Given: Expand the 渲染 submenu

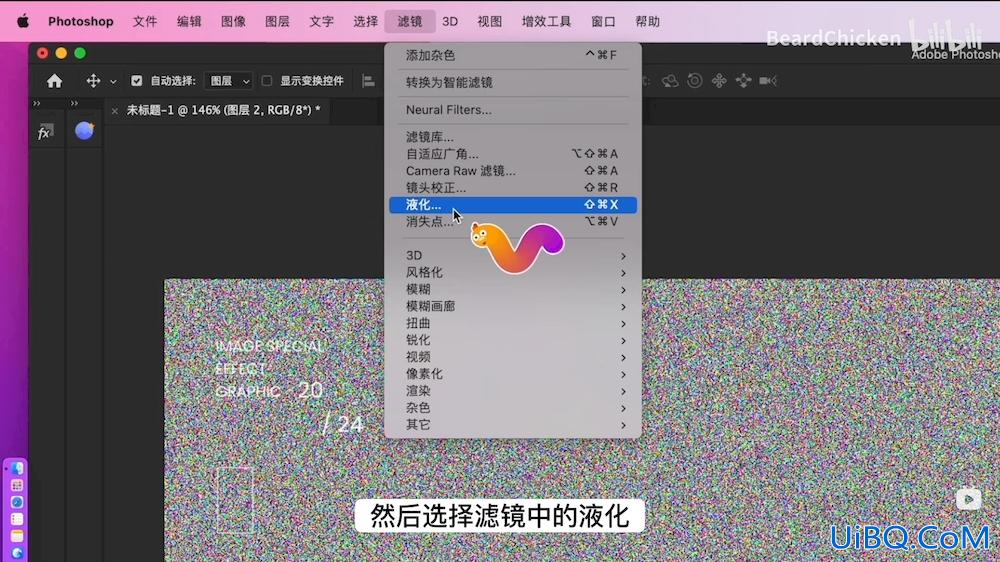Looking at the screenshot, I should pos(513,390).
